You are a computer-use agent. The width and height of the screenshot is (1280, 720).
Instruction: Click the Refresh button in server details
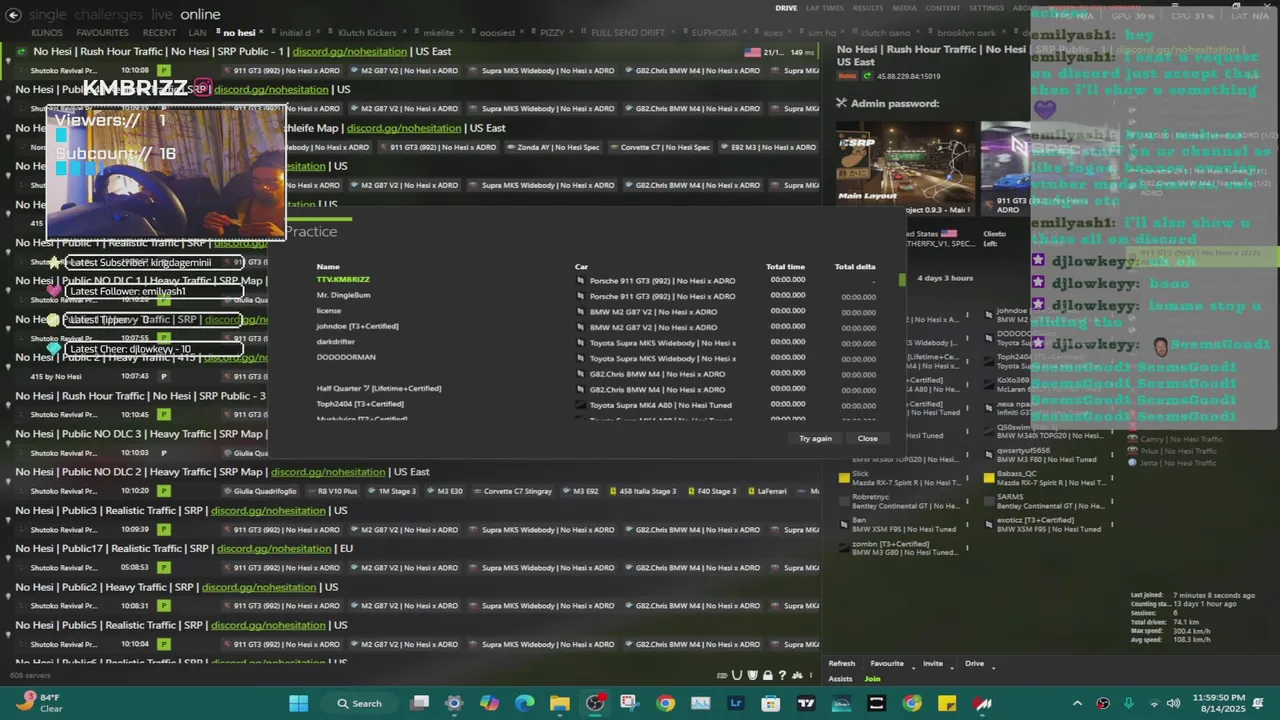842,663
